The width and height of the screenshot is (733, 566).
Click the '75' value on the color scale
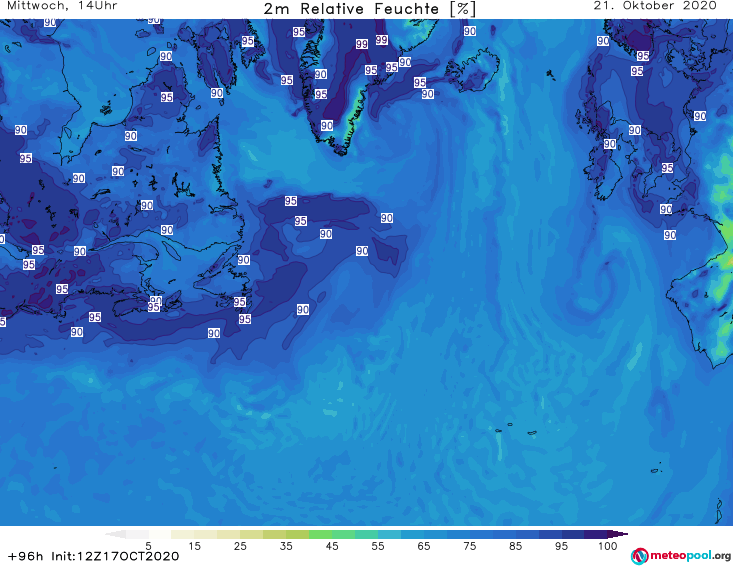point(469,546)
